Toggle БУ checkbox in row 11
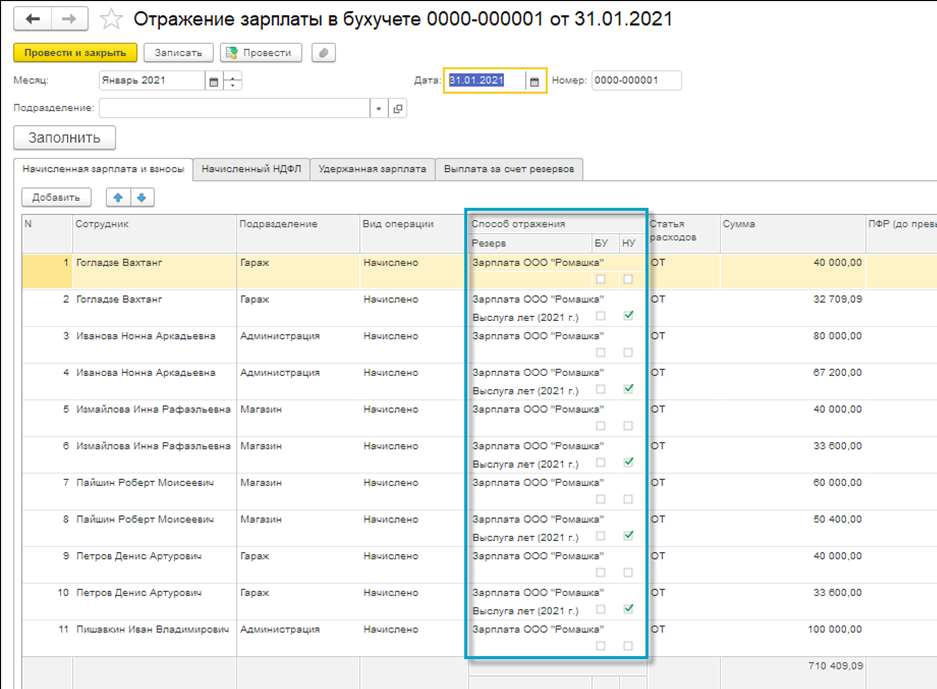 (x=601, y=646)
